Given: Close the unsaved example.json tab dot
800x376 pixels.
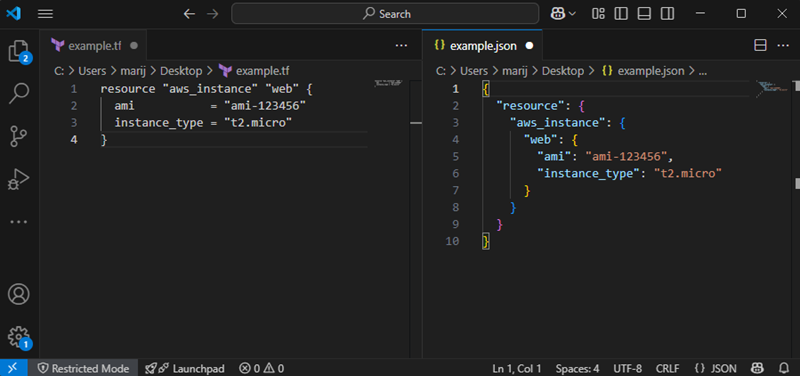Looking at the screenshot, I should pos(529,45).
